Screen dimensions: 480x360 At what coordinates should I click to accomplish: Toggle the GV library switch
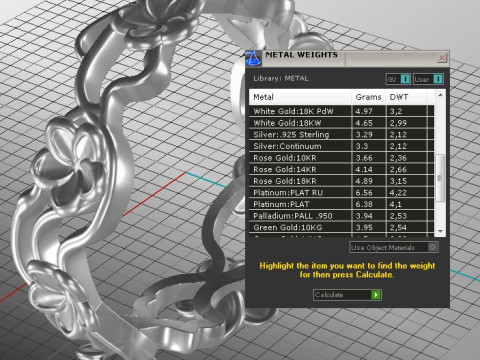(x=398, y=79)
